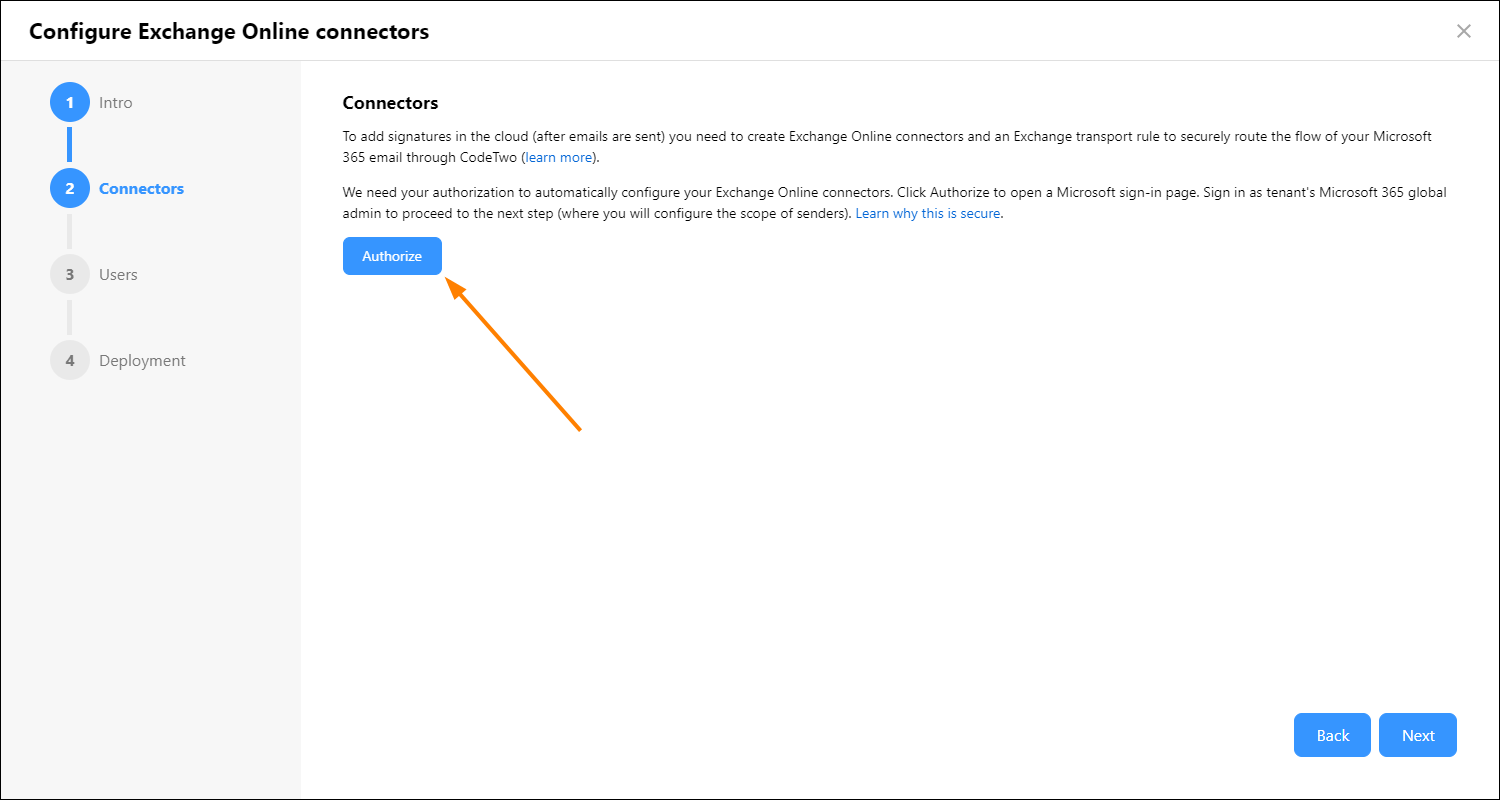Screen dimensions: 1500x800
Task: Open the 'learn more' link
Action: (560, 157)
